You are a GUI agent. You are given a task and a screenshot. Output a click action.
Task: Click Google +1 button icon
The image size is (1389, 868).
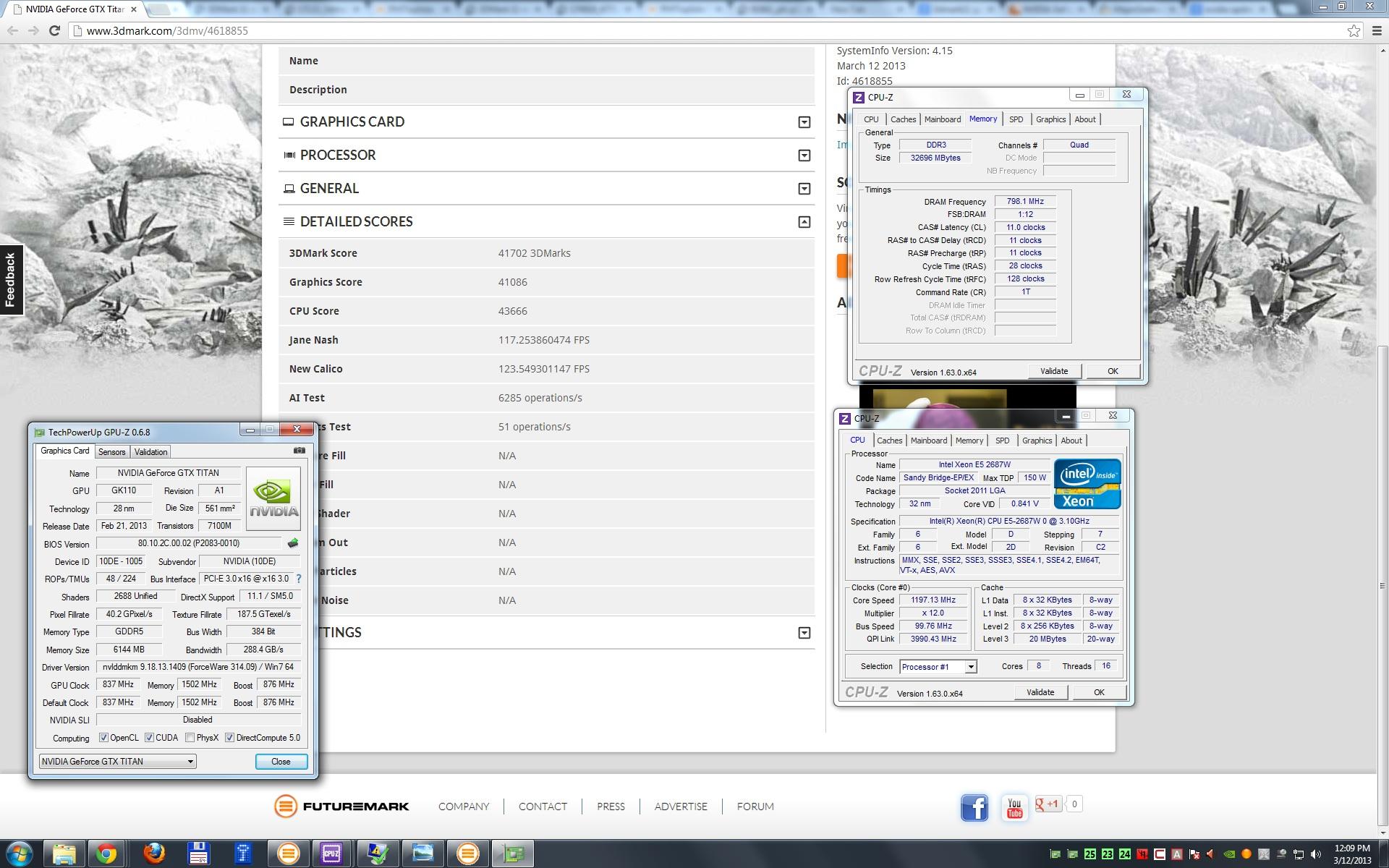pyautogui.click(x=1048, y=804)
